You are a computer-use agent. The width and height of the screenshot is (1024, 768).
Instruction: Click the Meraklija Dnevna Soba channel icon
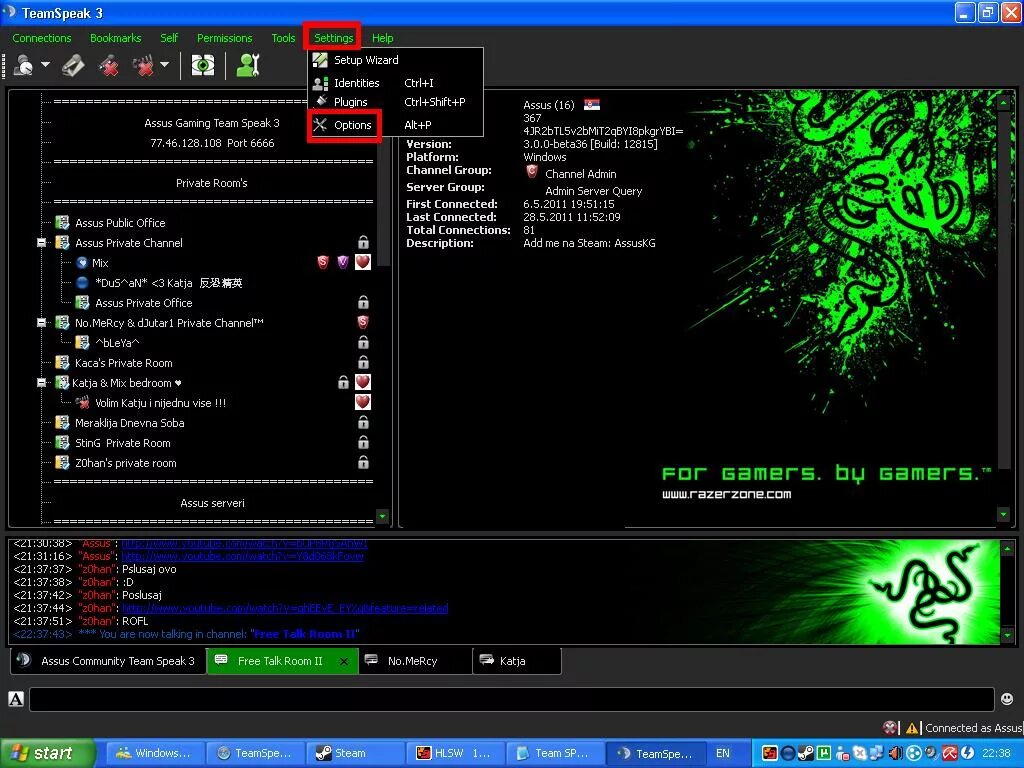(63, 423)
